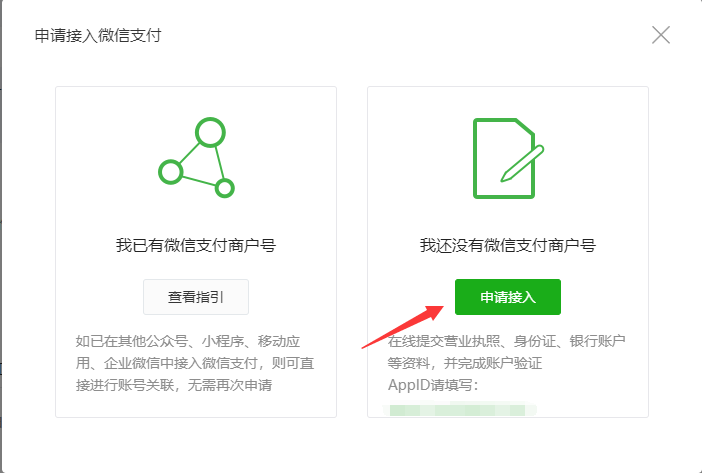Select the 我还没有微信支付商户号 heading

coord(508,245)
